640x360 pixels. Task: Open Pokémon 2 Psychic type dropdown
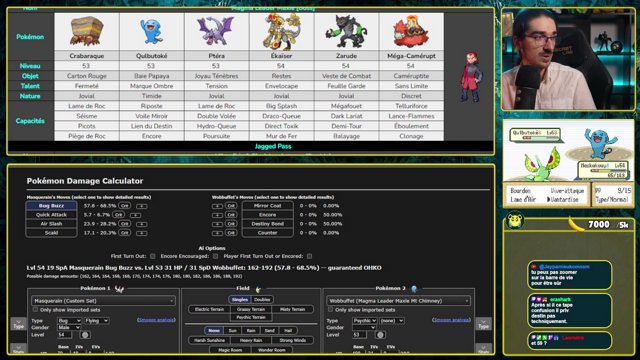point(364,321)
